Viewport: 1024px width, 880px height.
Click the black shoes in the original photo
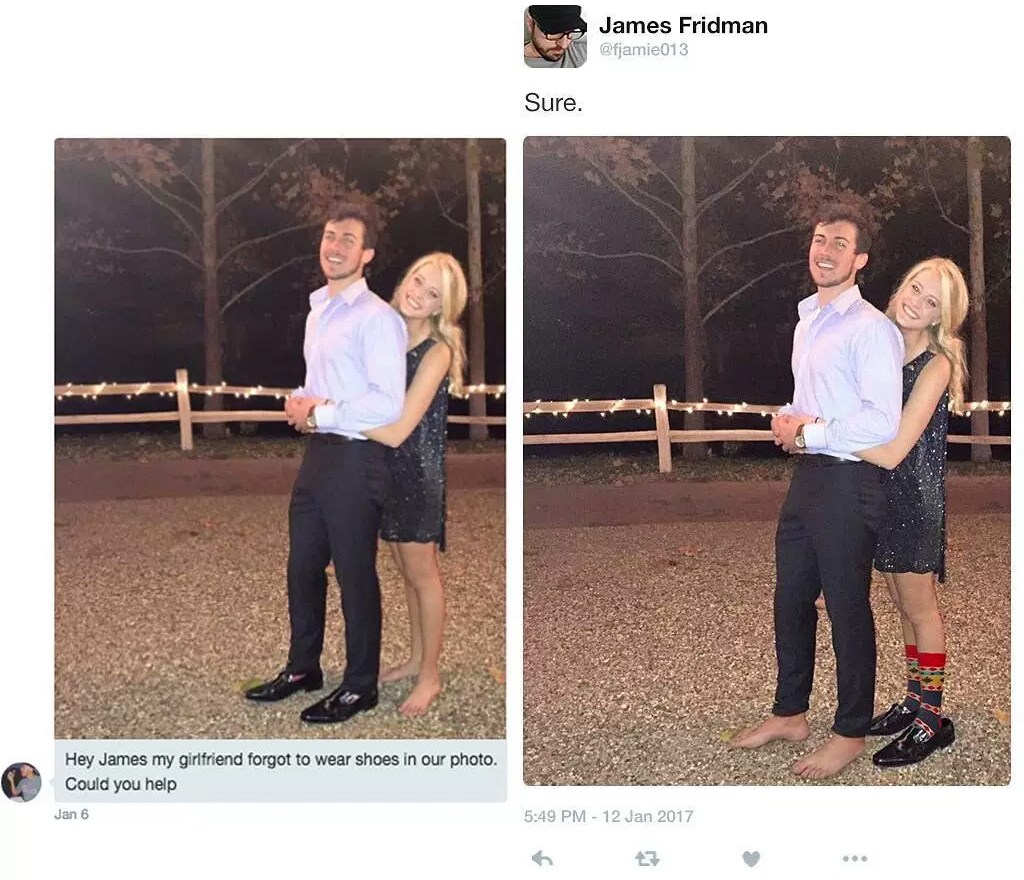(312, 695)
